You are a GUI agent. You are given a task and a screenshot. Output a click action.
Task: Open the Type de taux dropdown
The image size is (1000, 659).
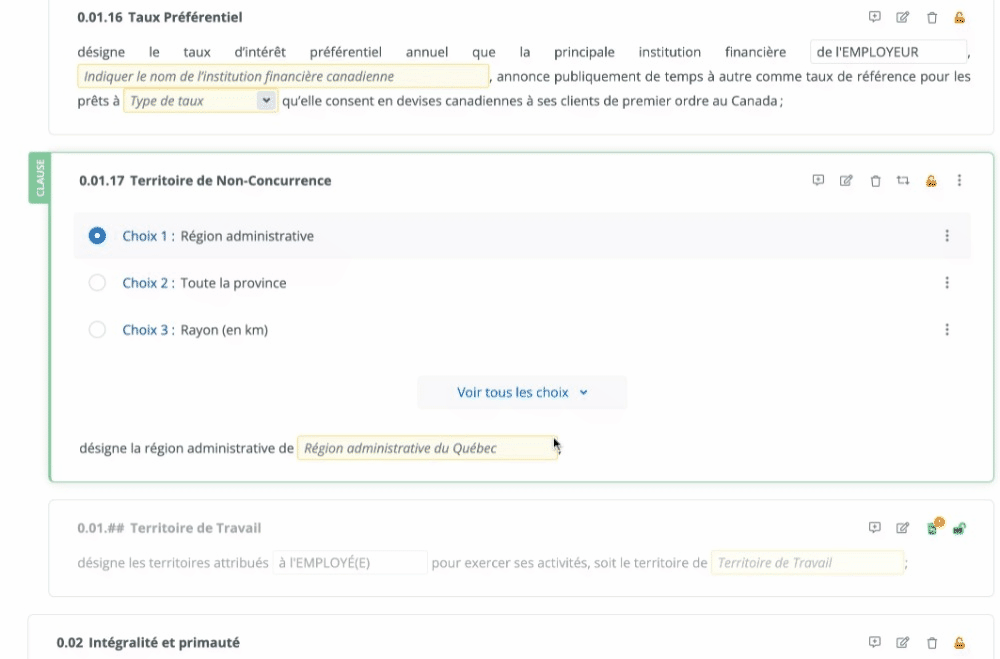point(200,101)
